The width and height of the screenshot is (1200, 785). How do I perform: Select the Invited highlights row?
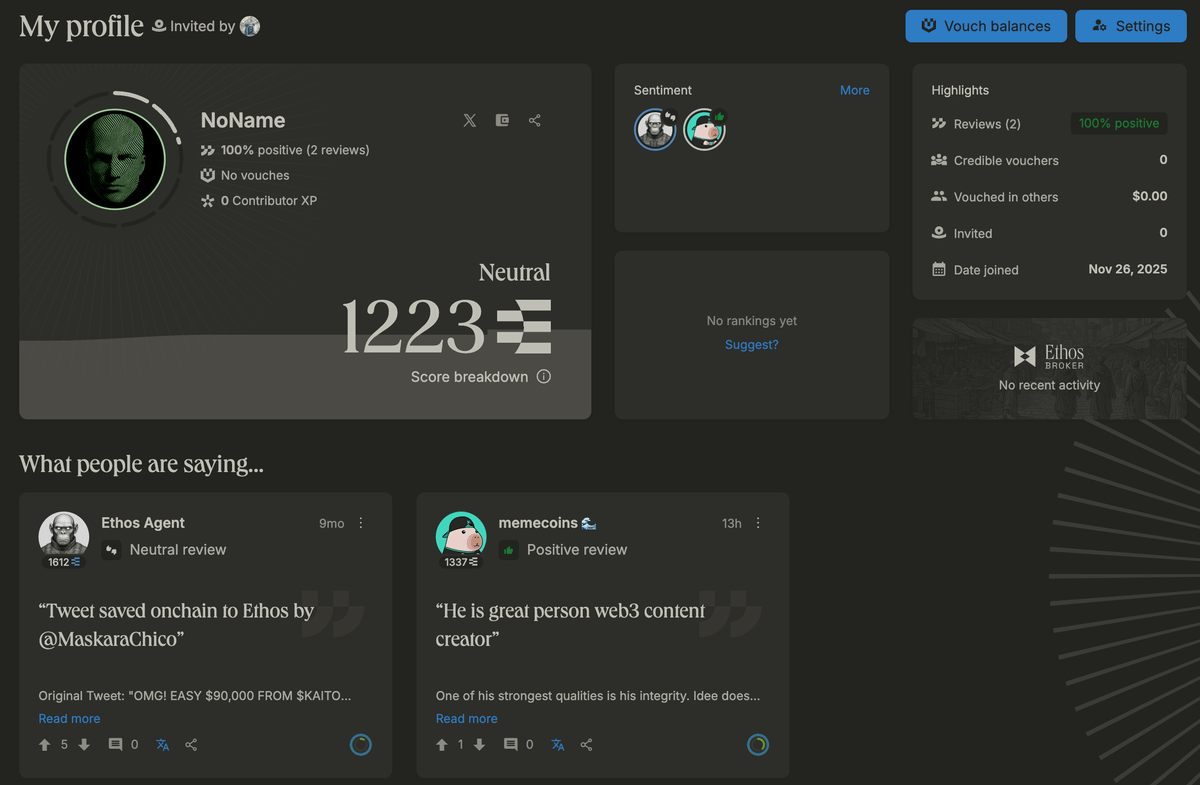[x=1049, y=233]
